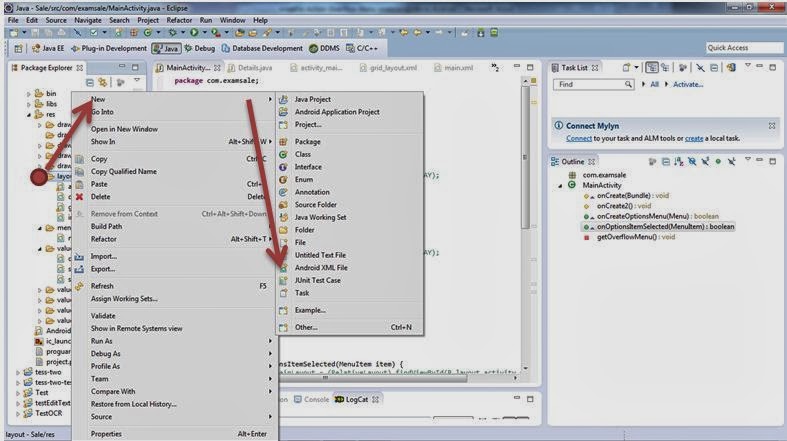Select getOverflowMenu() in Outline
The image size is (787, 441).
click(x=637, y=237)
